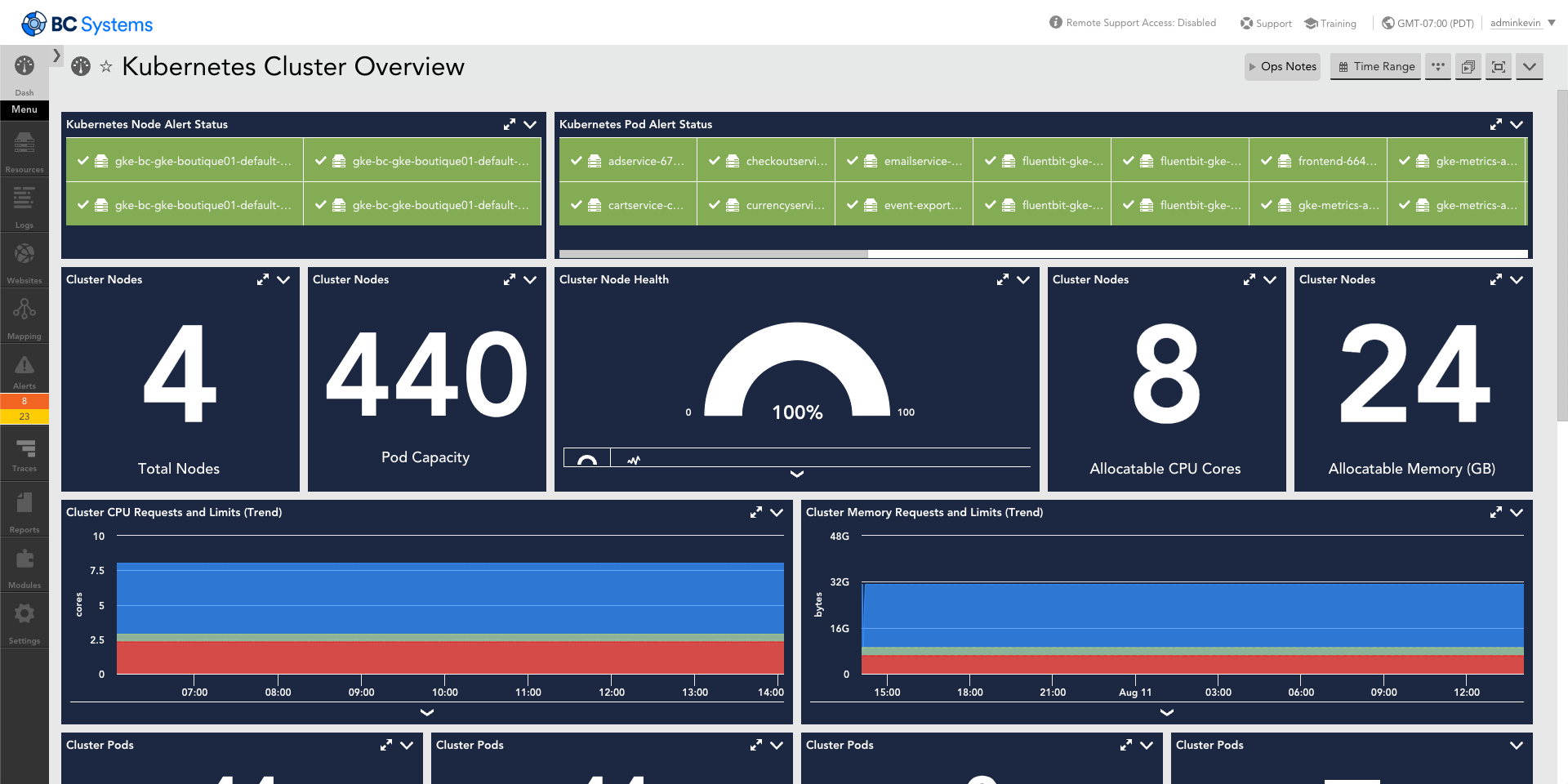
Task: Open Pod Capacity widget dropdown menu
Action: click(x=530, y=279)
